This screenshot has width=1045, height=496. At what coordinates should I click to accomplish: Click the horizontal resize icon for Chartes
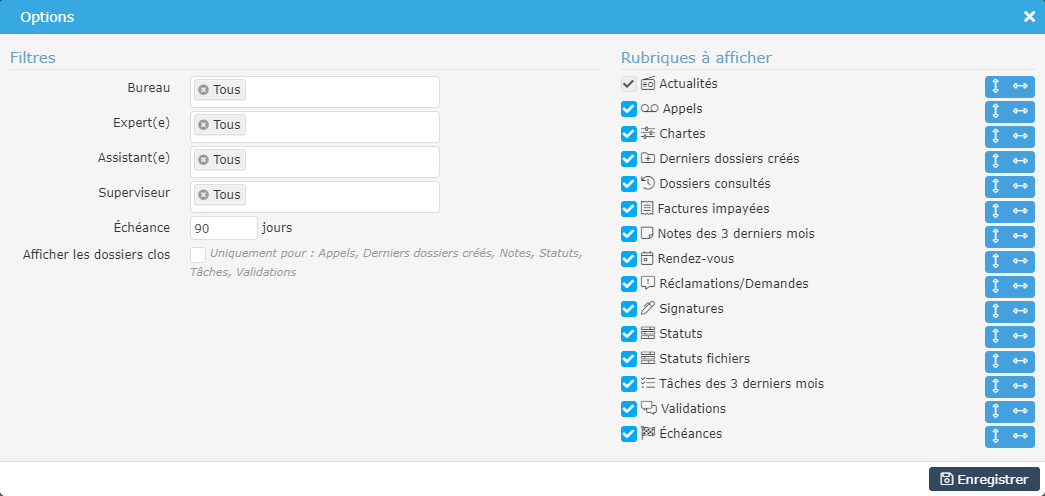1020,136
